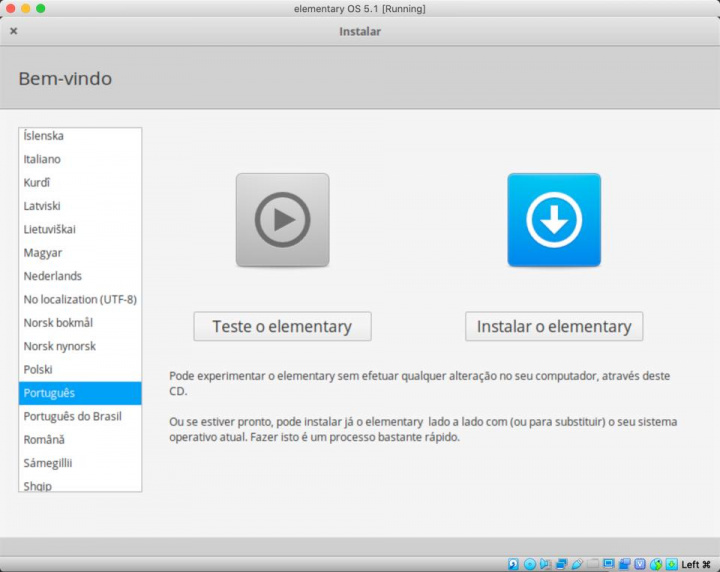Click the USB plug status icon

pyautogui.click(x=577, y=564)
